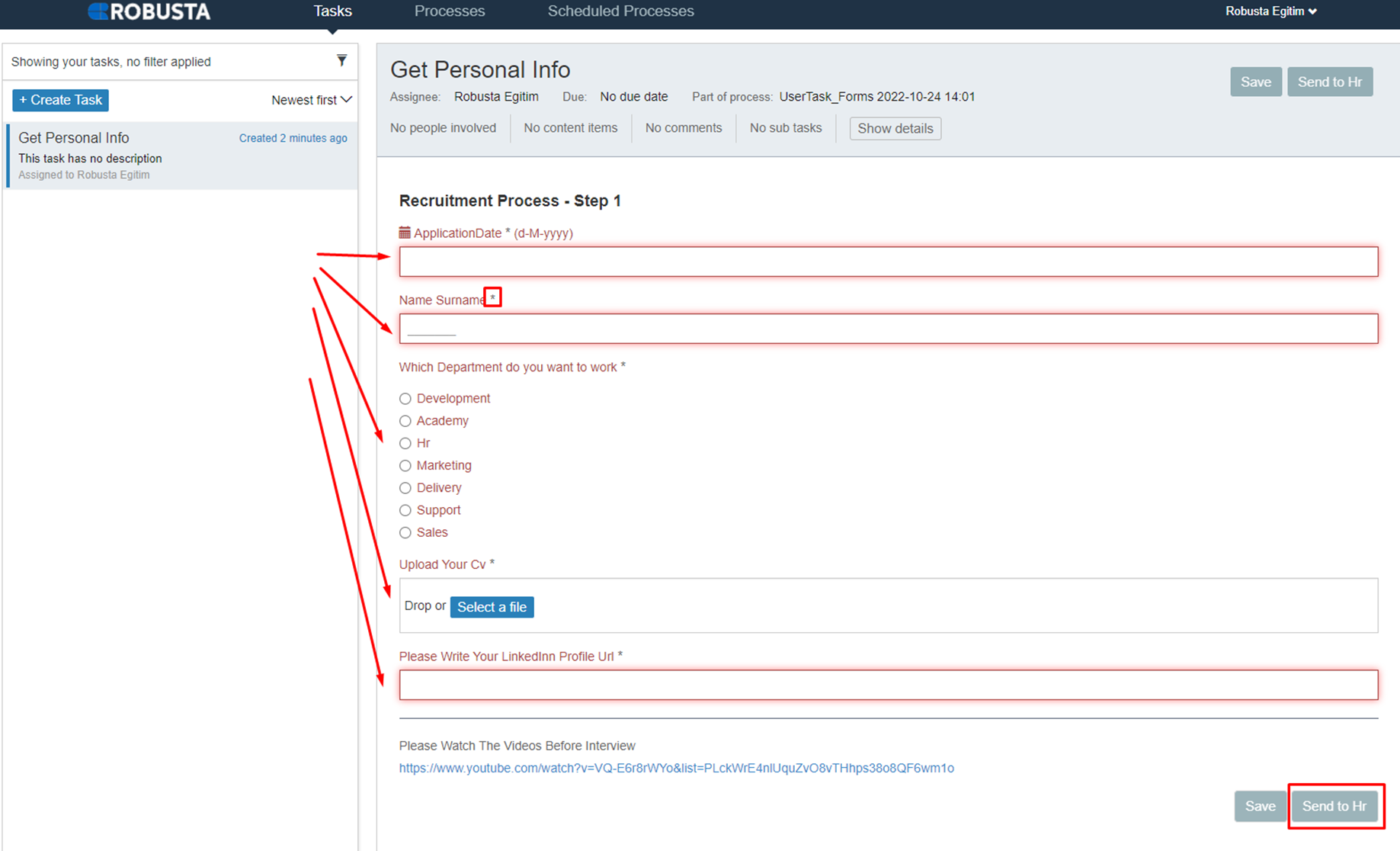Viewport: 1400px width, 851px height.
Task: Click the bottom Send to Hr button
Action: pos(1334,806)
